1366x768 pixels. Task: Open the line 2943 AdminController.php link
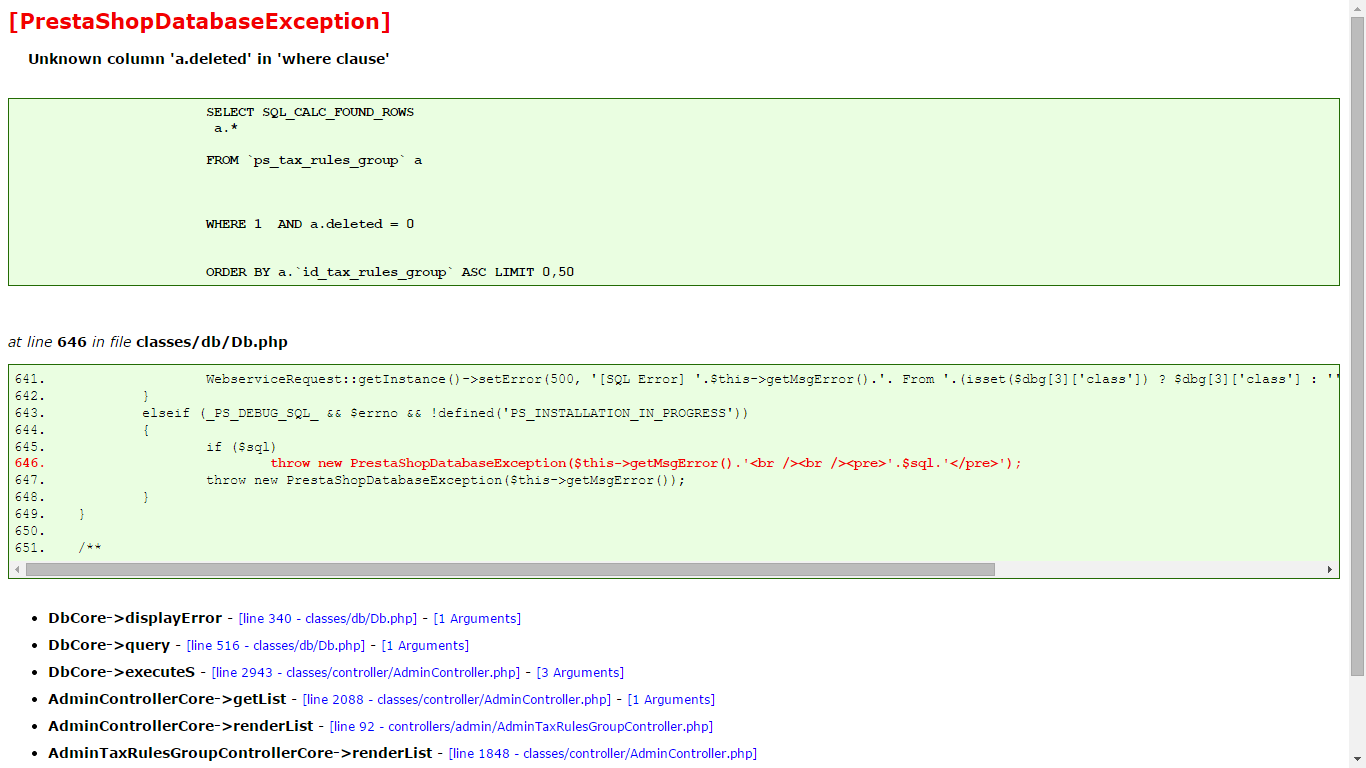(366, 673)
